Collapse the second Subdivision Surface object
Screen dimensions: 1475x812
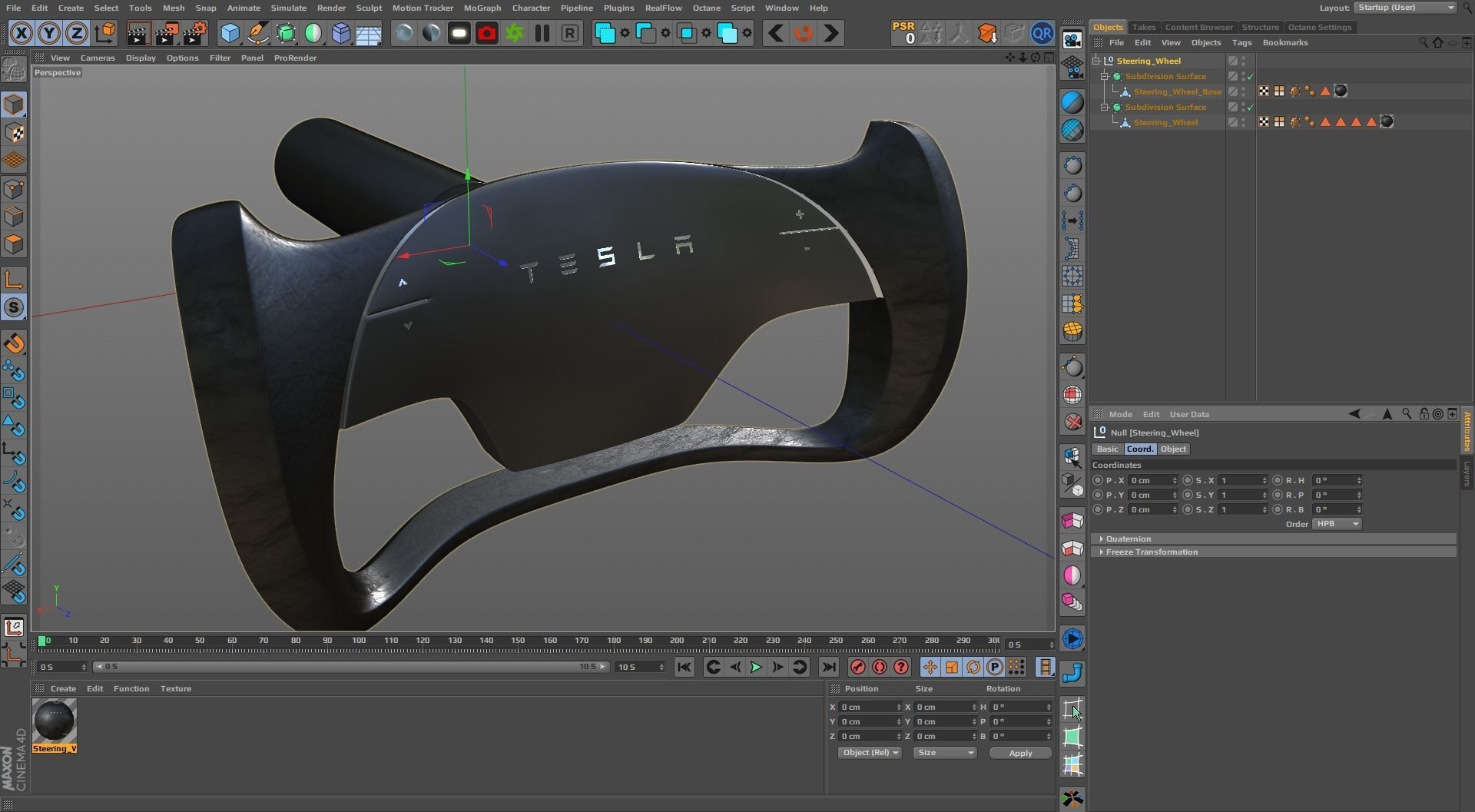1105,107
